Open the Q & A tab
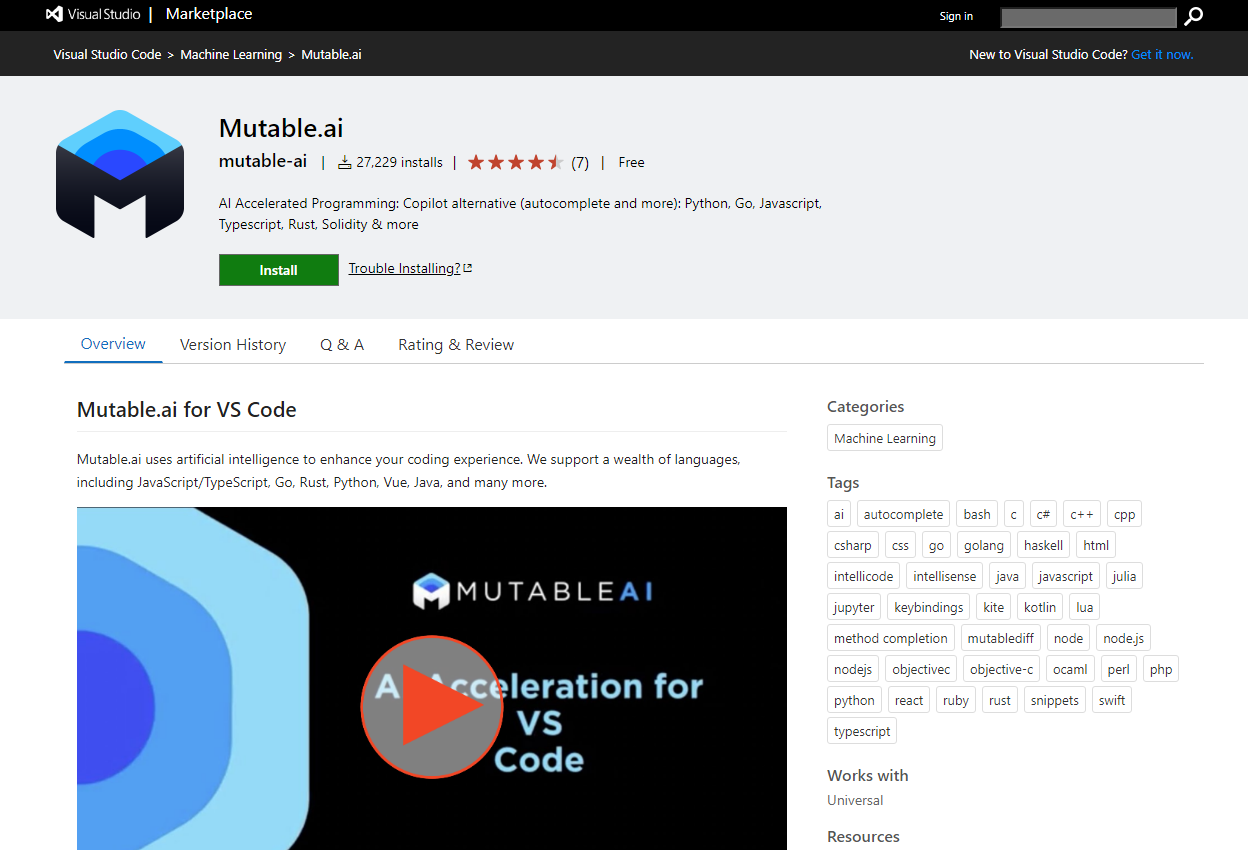The width and height of the screenshot is (1248, 850). (x=342, y=345)
